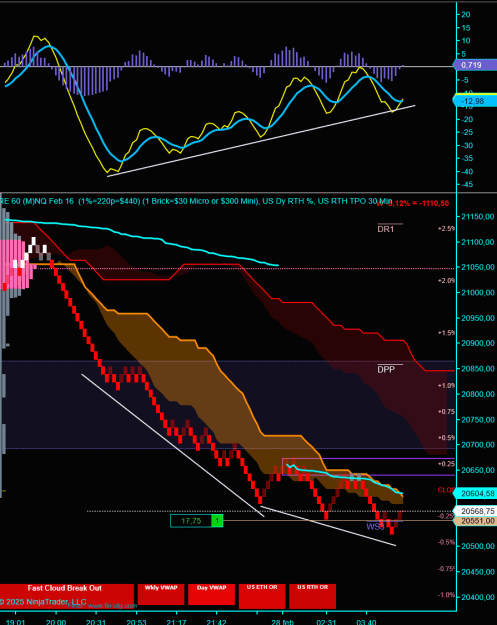Select the DPP pivot level label
The image size is (497, 625).
386,369
